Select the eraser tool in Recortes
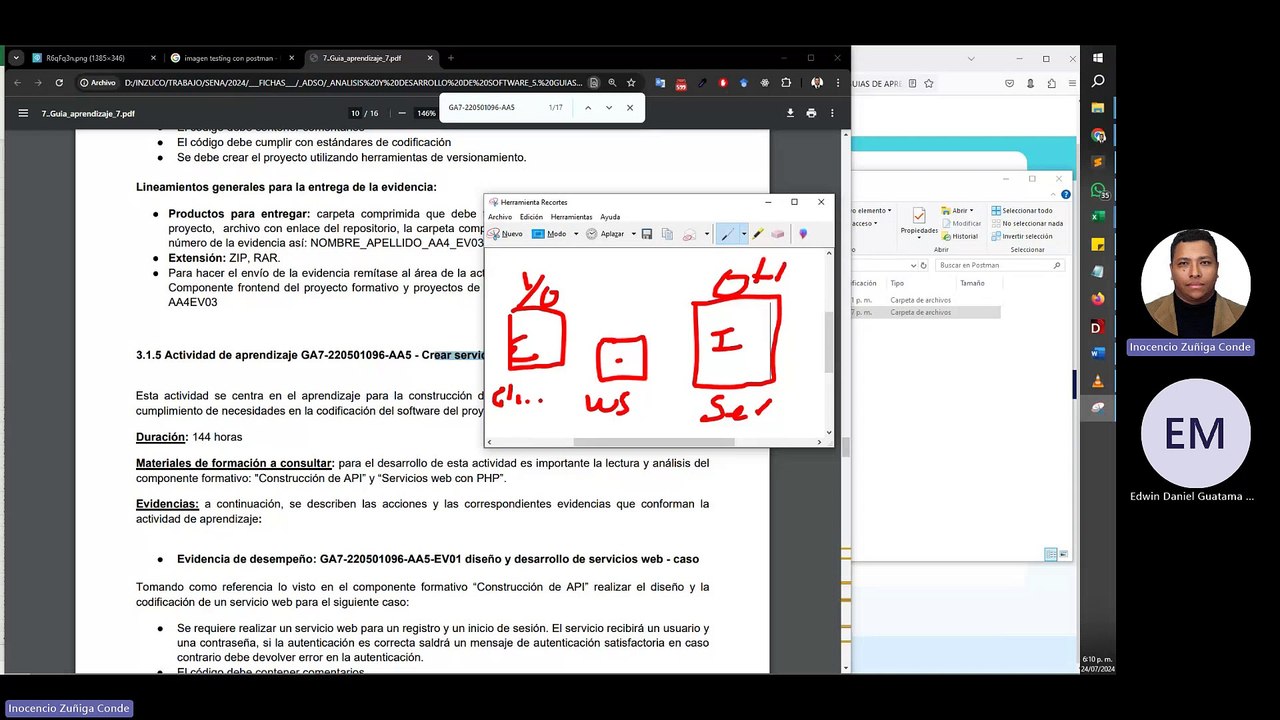The height and width of the screenshot is (720, 1280). 778,234
